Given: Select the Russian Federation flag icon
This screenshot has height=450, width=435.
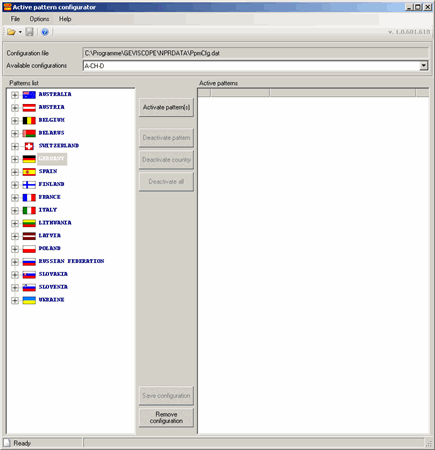Looking at the screenshot, I should point(29,262).
